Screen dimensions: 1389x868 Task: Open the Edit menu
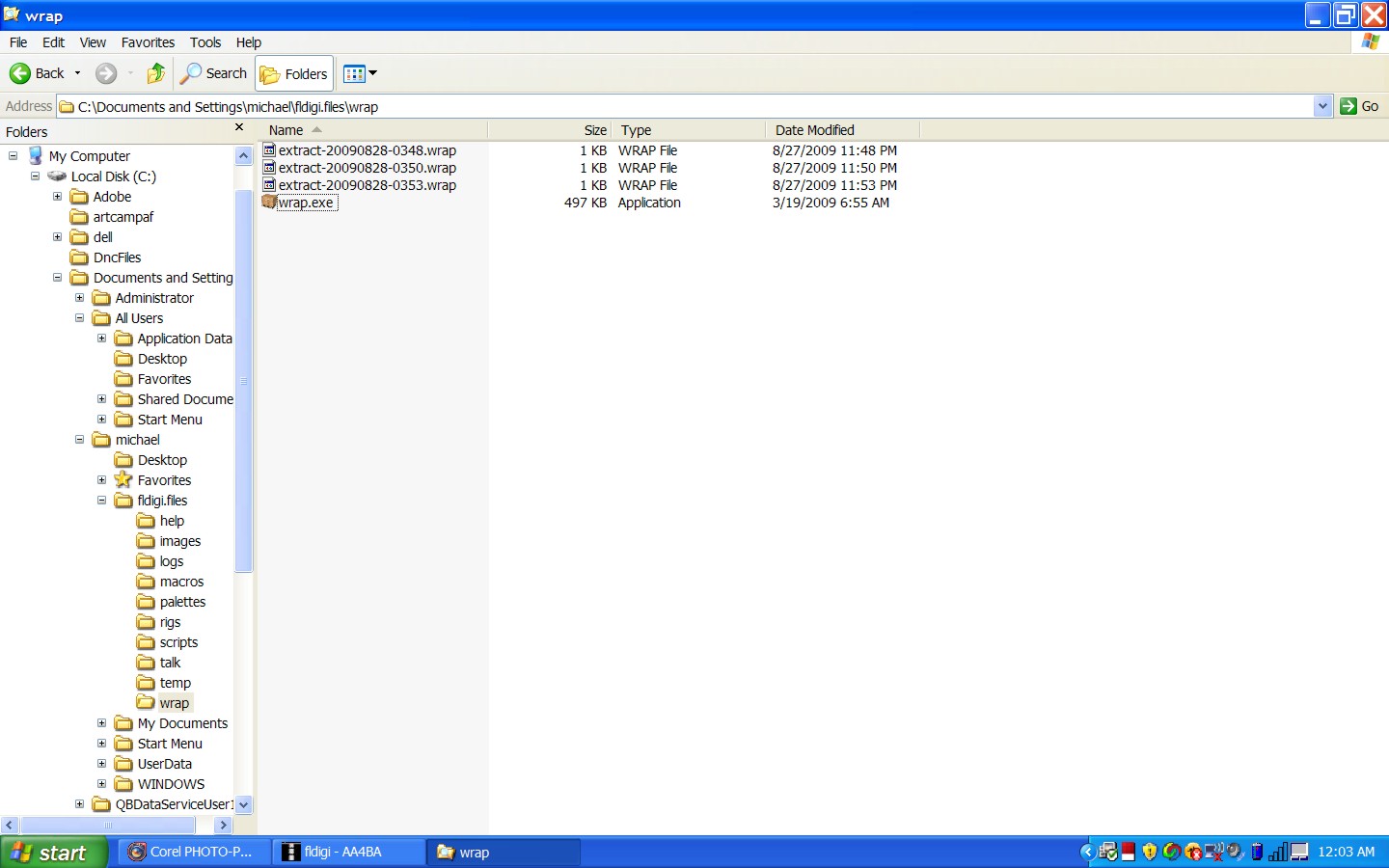click(x=54, y=42)
